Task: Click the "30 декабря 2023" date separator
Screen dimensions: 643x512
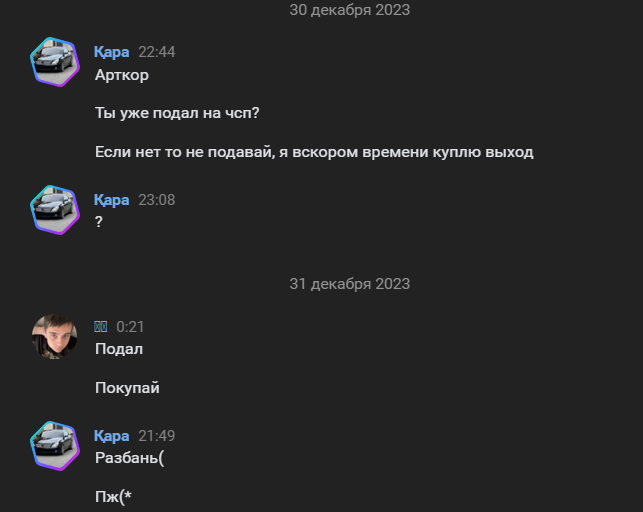Action: 349,10
